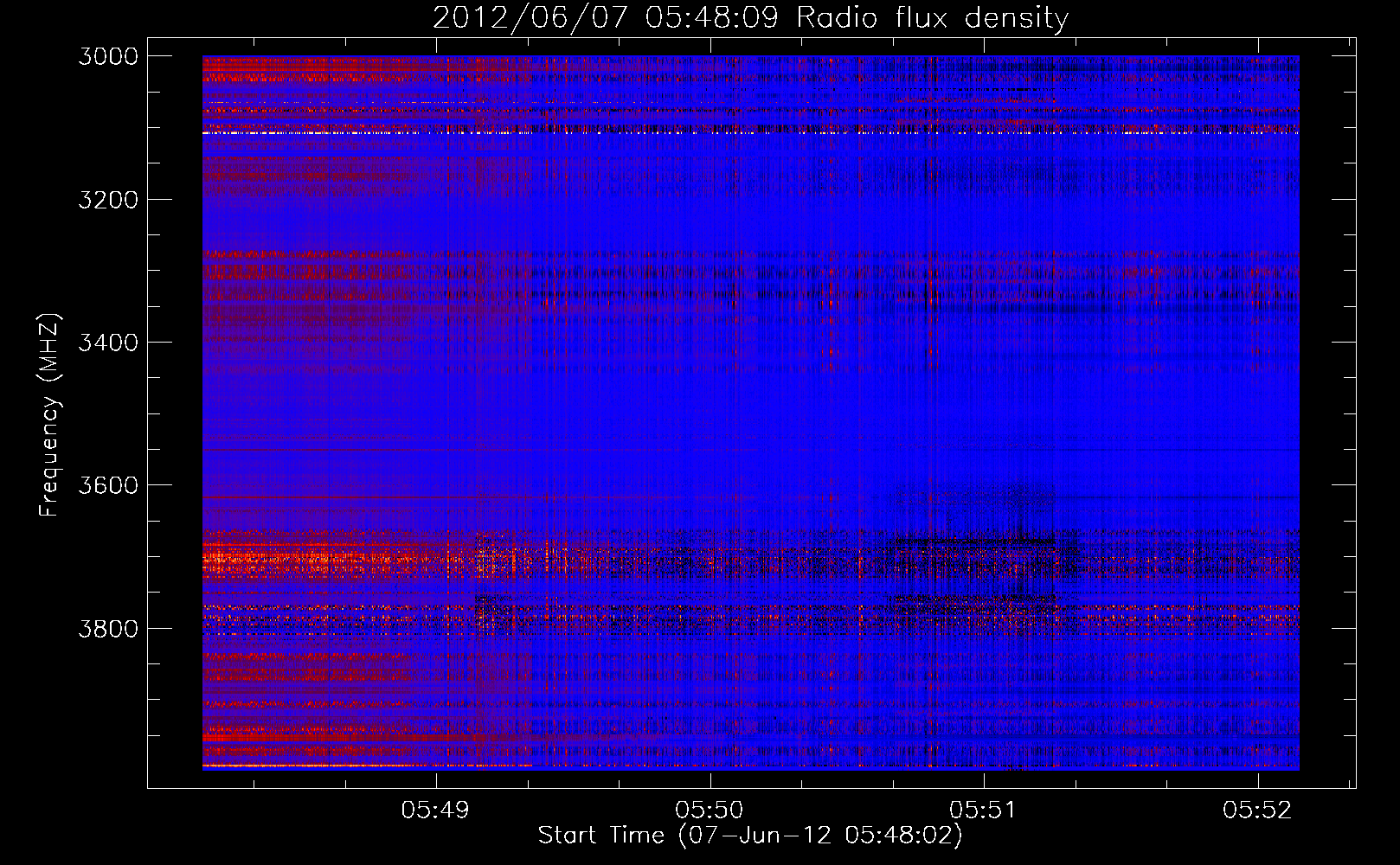This screenshot has height=865, width=1400.
Task: Select the 3800 frequency tick label
Action: pyautogui.click(x=108, y=628)
